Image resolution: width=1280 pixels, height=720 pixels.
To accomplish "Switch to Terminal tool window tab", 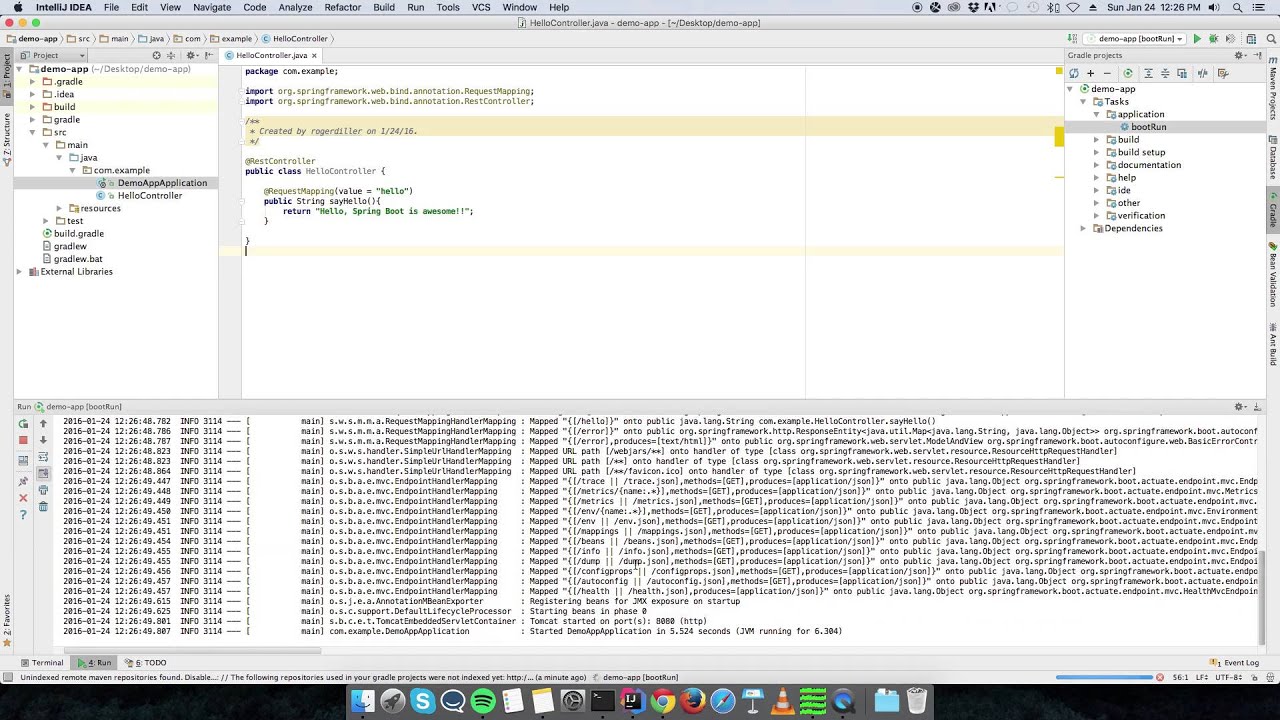I will point(42,663).
